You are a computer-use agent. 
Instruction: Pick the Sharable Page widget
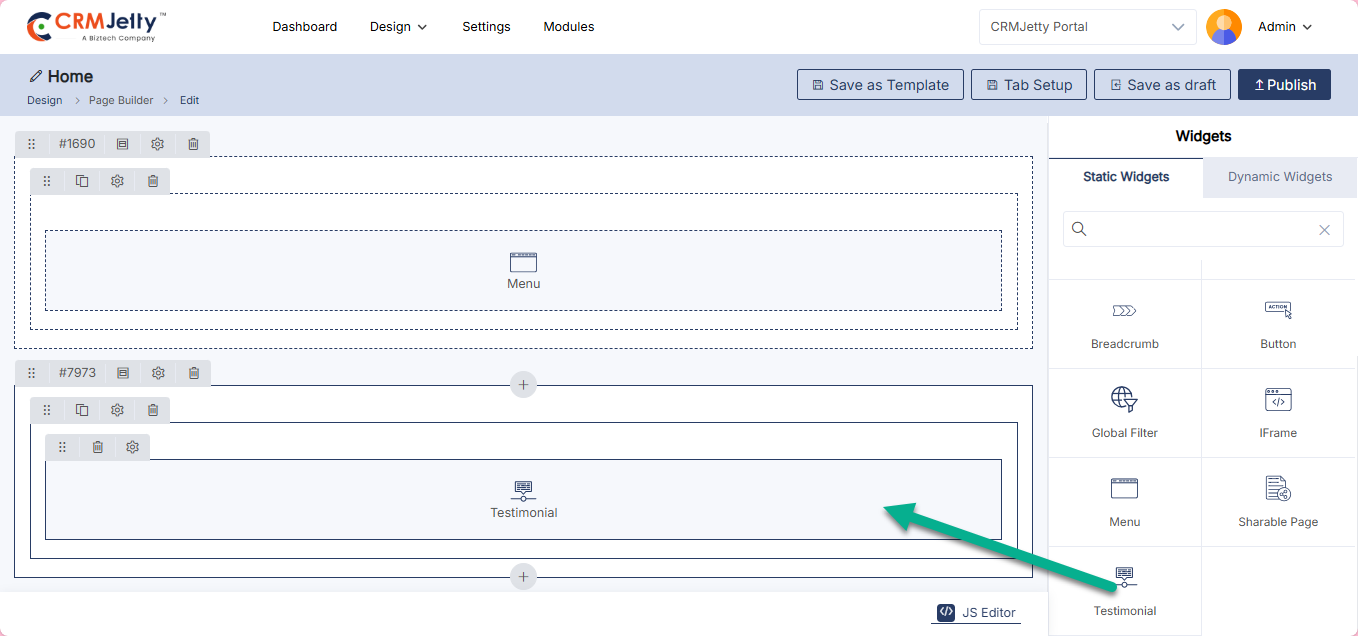[1277, 501]
